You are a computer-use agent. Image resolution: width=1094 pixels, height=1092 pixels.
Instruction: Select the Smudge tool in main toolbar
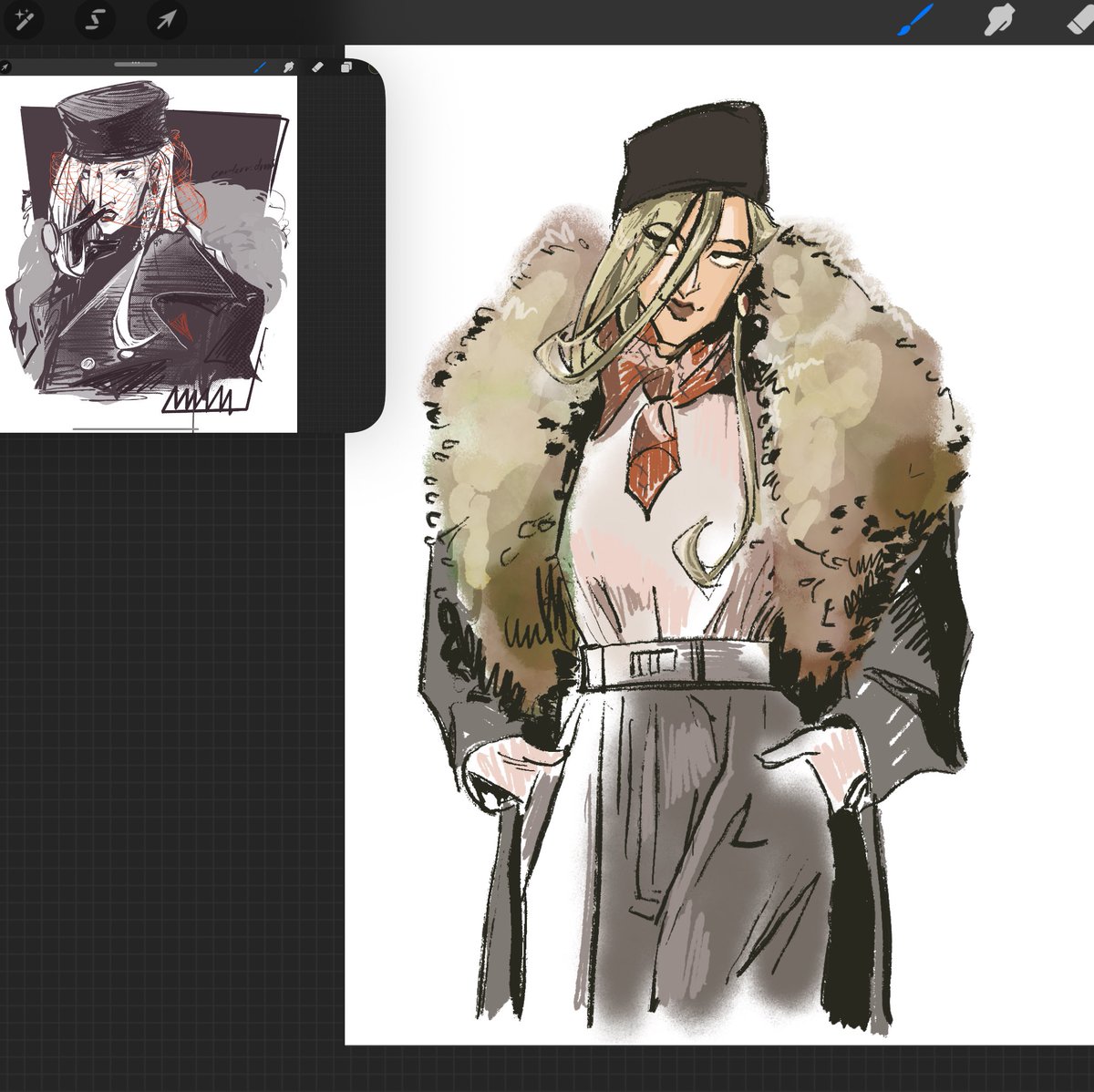(999, 19)
